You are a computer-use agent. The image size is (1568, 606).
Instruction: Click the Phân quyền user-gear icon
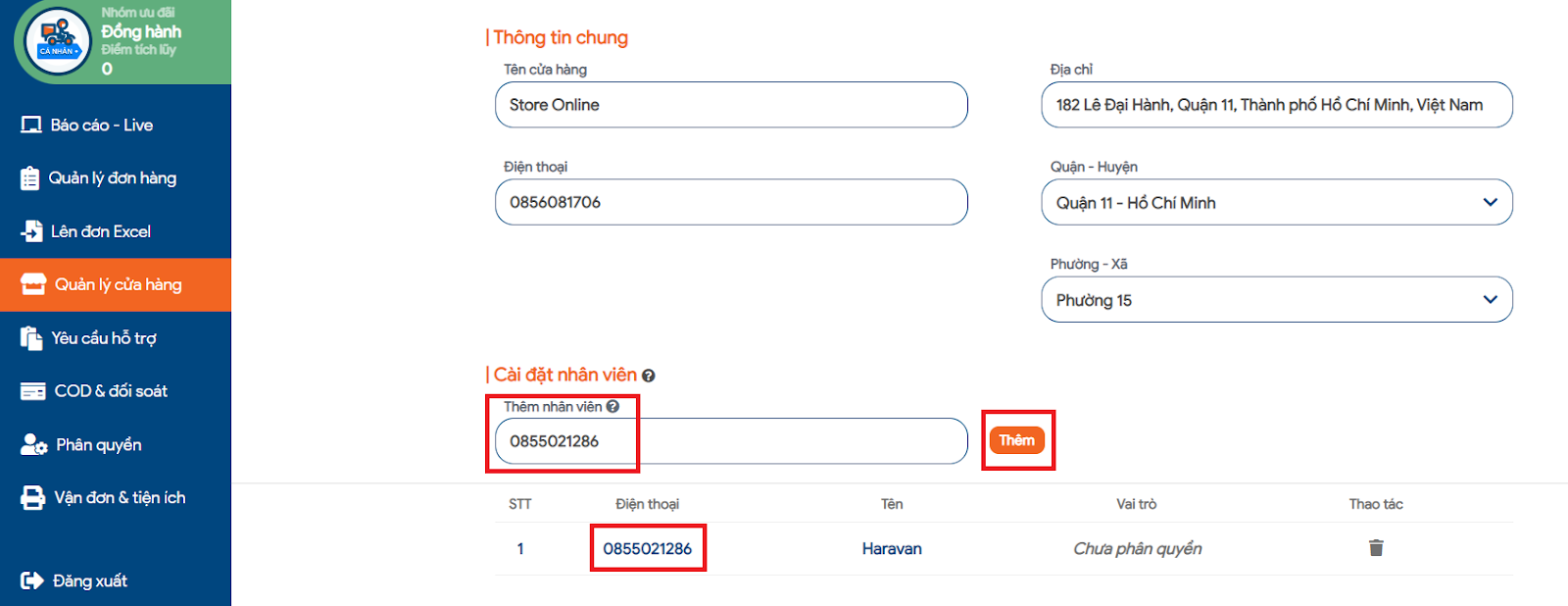click(34, 445)
